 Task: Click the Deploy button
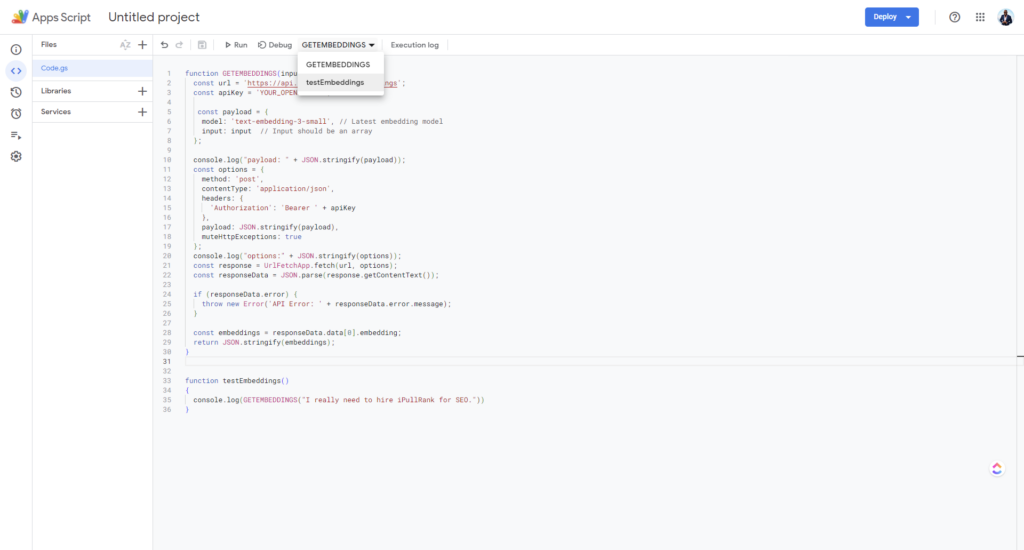point(885,17)
